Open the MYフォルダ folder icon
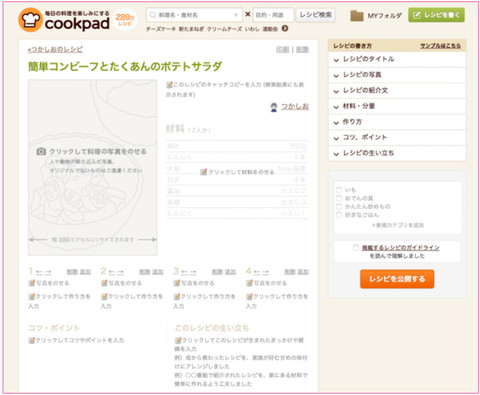 (x=357, y=16)
